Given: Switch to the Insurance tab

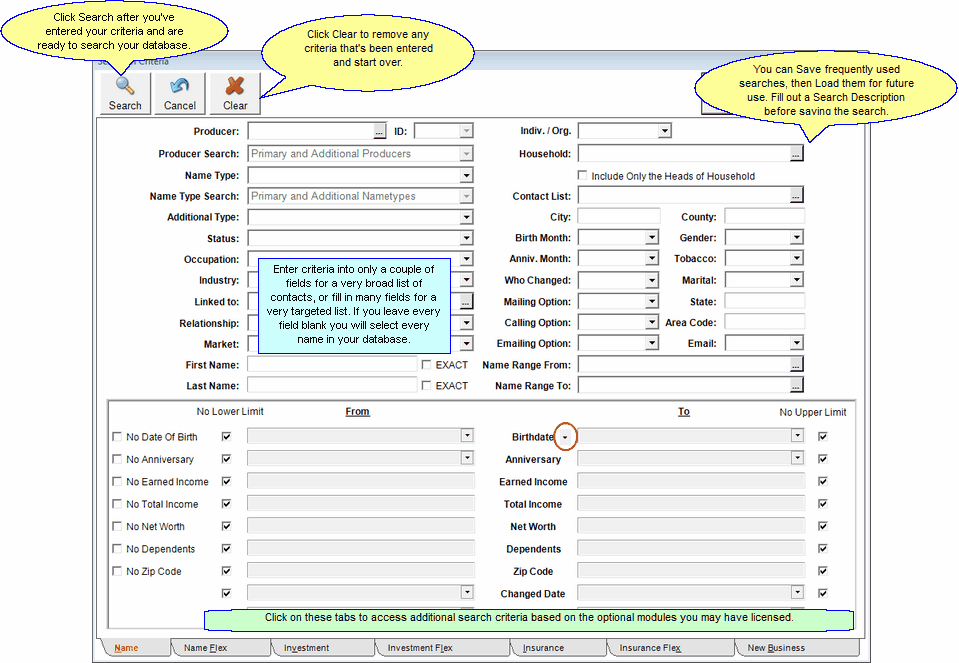Looking at the screenshot, I should (x=557, y=647).
